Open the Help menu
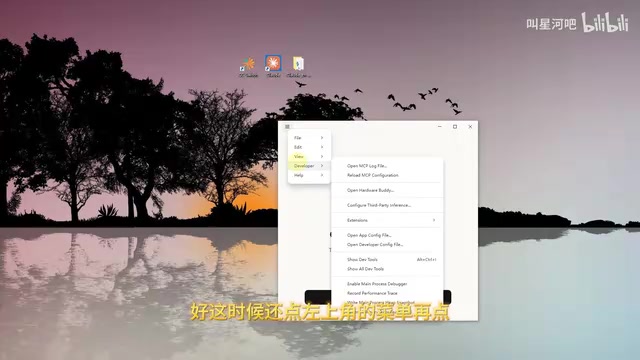The width and height of the screenshot is (640, 360). pyautogui.click(x=309, y=175)
